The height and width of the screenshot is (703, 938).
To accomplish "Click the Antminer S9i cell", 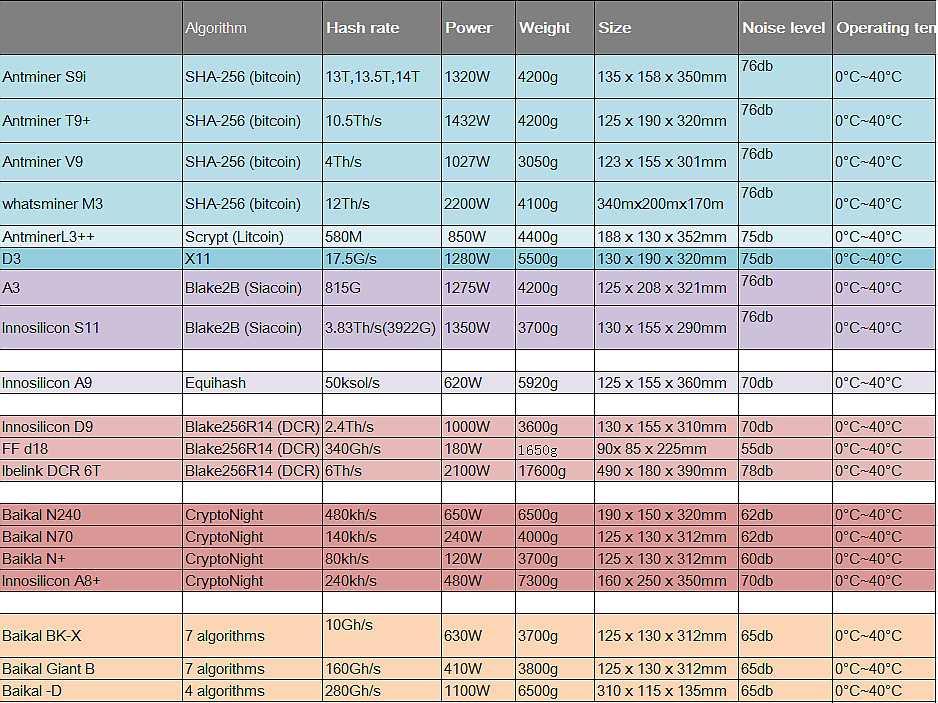I will click(91, 77).
